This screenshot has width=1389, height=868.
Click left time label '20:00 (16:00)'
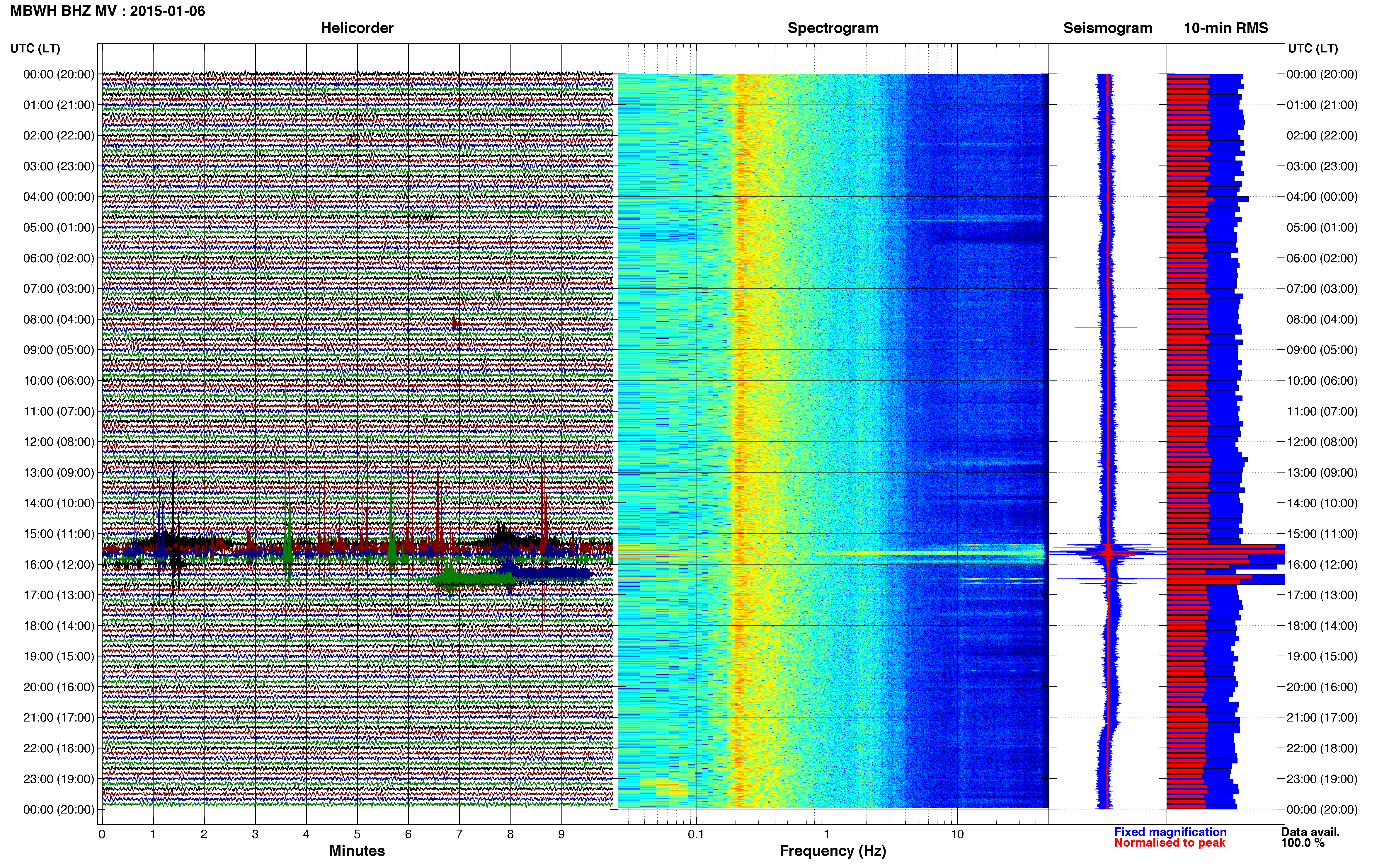tap(59, 687)
